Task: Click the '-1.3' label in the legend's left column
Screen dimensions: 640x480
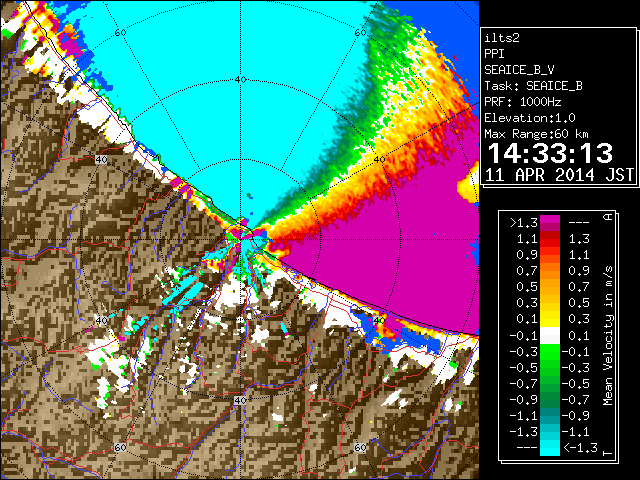Action: click(x=524, y=431)
